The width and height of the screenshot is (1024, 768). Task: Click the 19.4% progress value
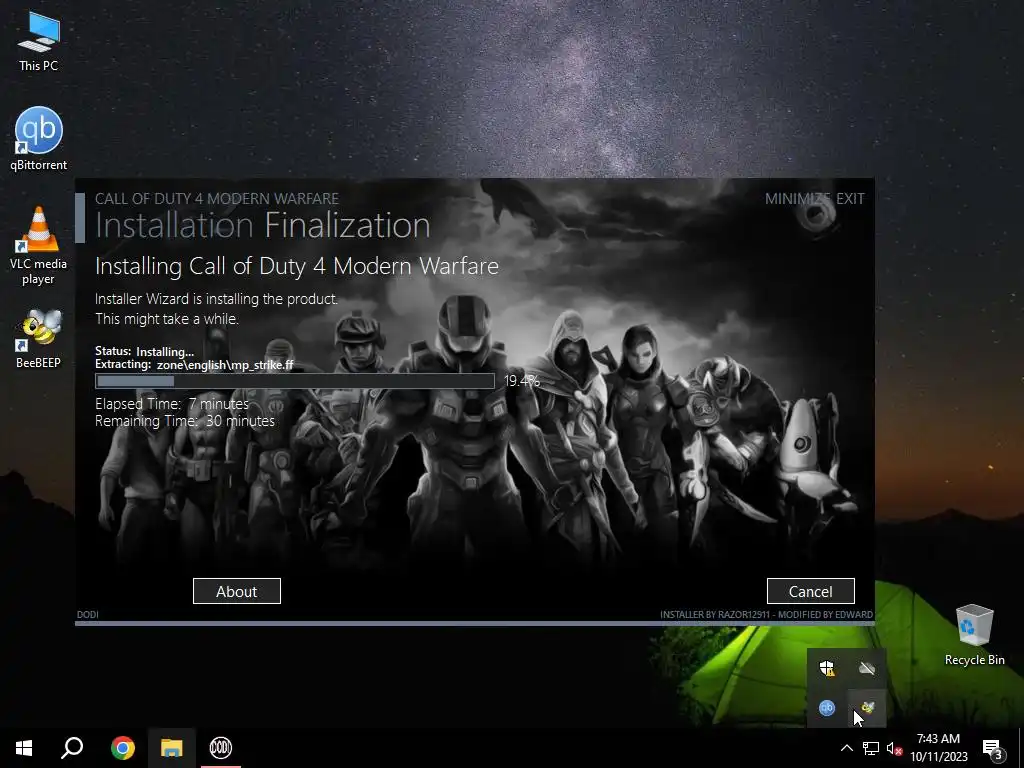point(522,381)
